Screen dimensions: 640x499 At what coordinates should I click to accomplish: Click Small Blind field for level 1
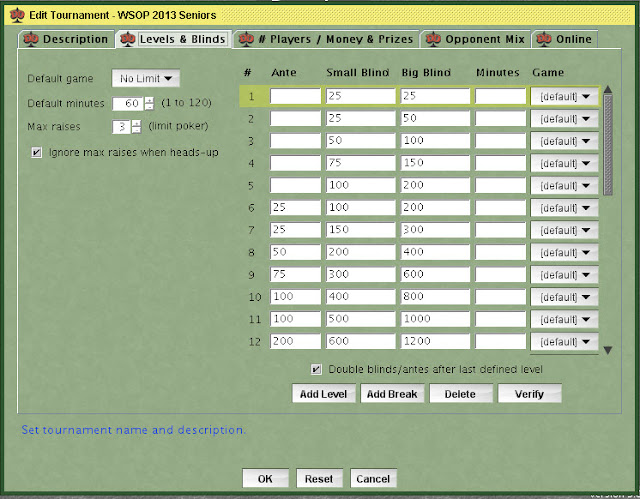click(x=361, y=96)
